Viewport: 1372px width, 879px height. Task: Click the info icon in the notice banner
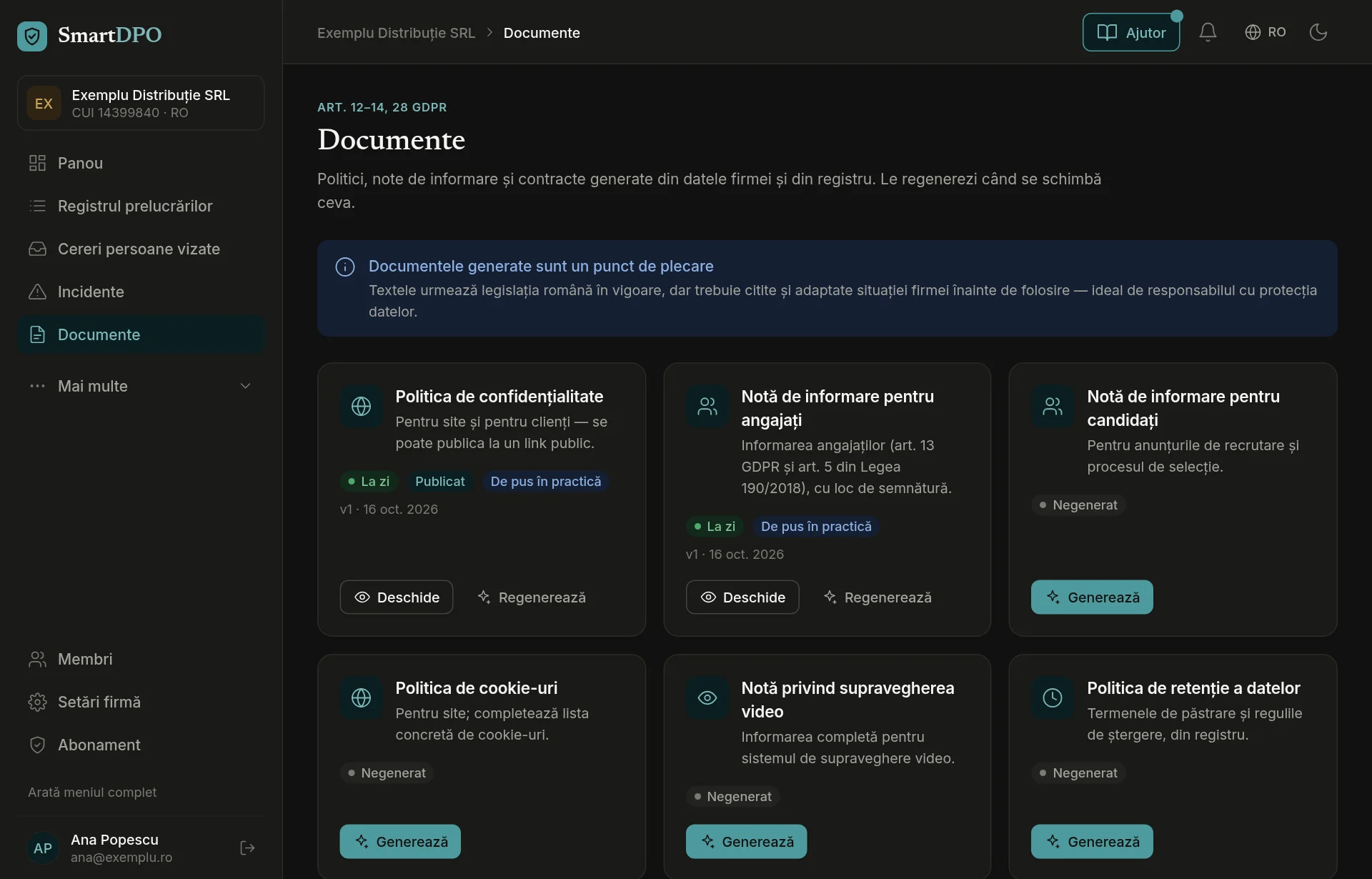tap(345, 267)
